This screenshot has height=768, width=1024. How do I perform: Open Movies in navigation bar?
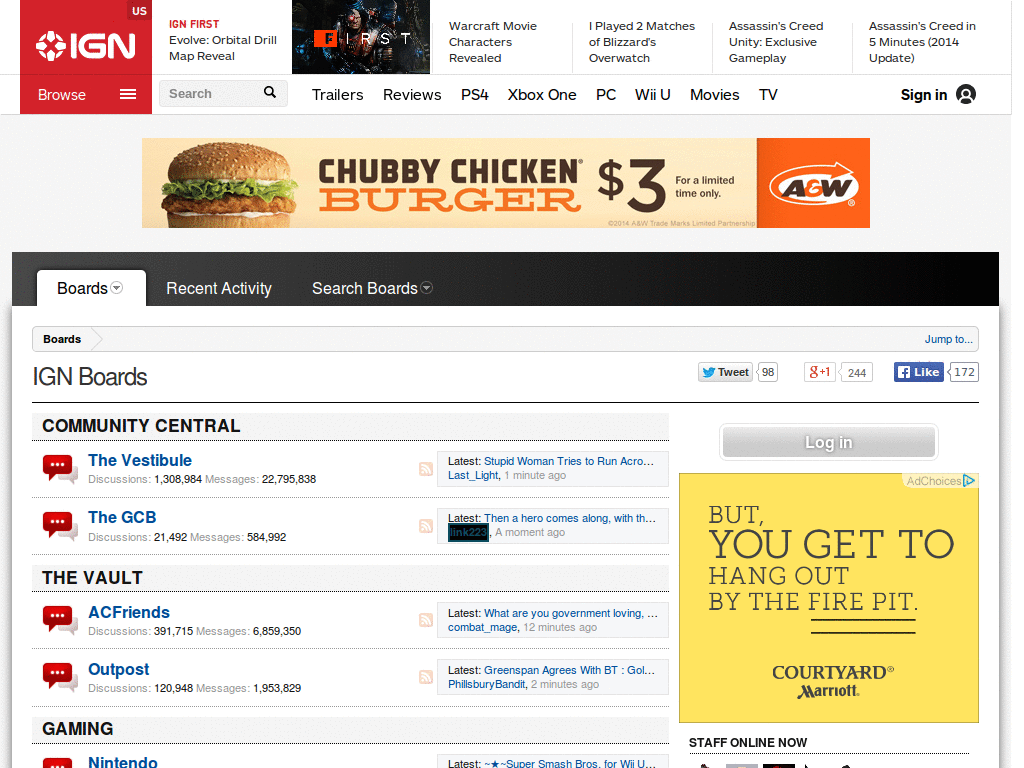714,95
